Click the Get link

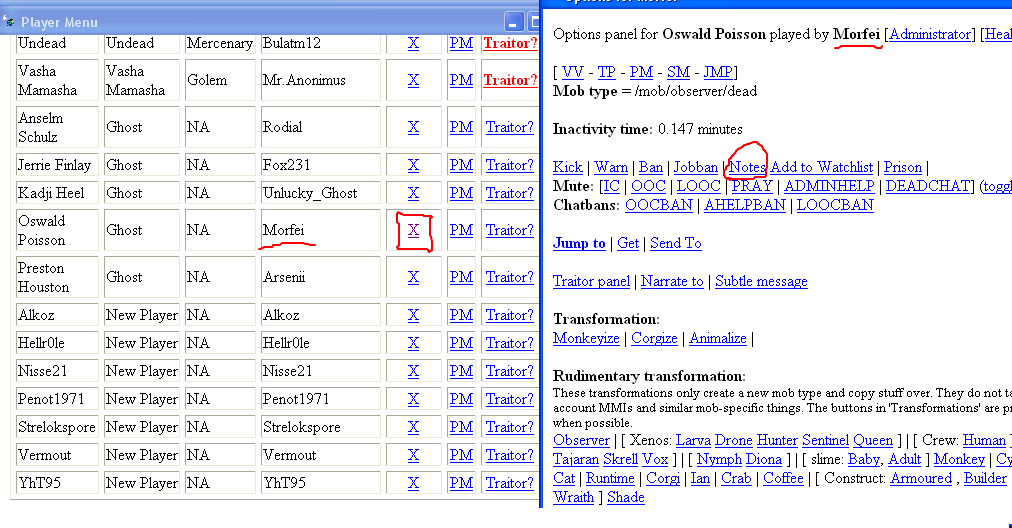(627, 243)
